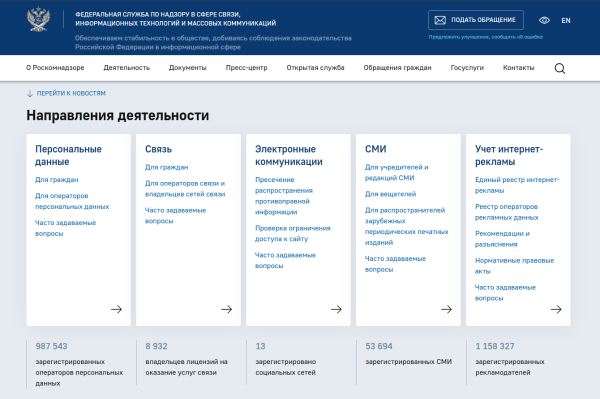Viewport: 600px width, 399px height.
Task: Click arrow icon in Учет интернет-рекламы card
Action: 556,309
